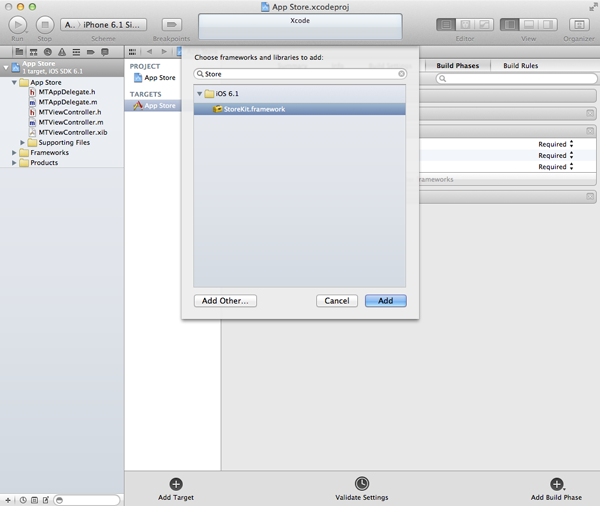600x506 pixels.
Task: Switch to the Assistant editor
Action: (465, 25)
